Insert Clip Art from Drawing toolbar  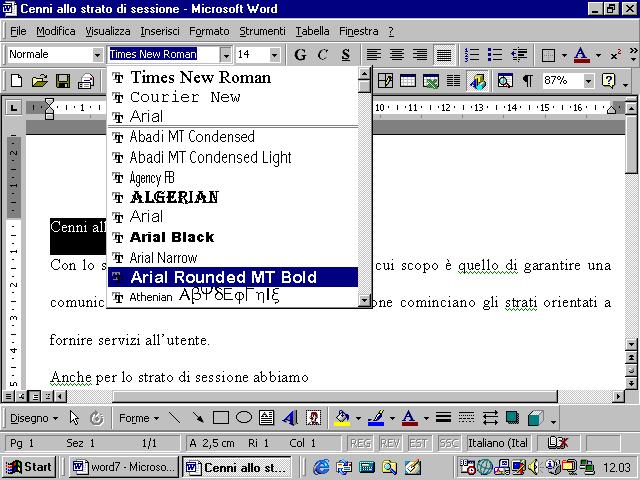tap(313, 418)
